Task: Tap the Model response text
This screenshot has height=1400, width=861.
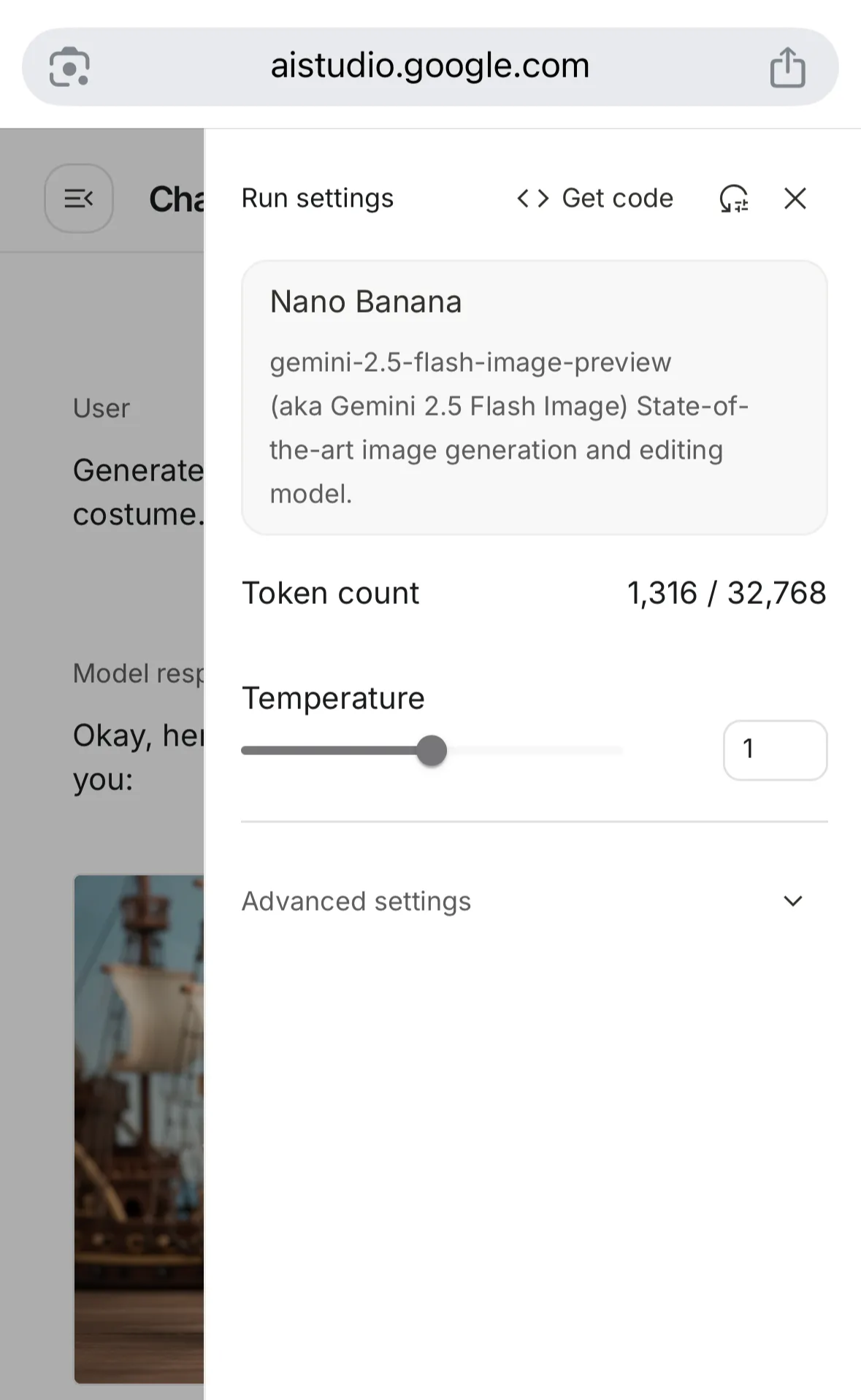Action: (x=137, y=757)
